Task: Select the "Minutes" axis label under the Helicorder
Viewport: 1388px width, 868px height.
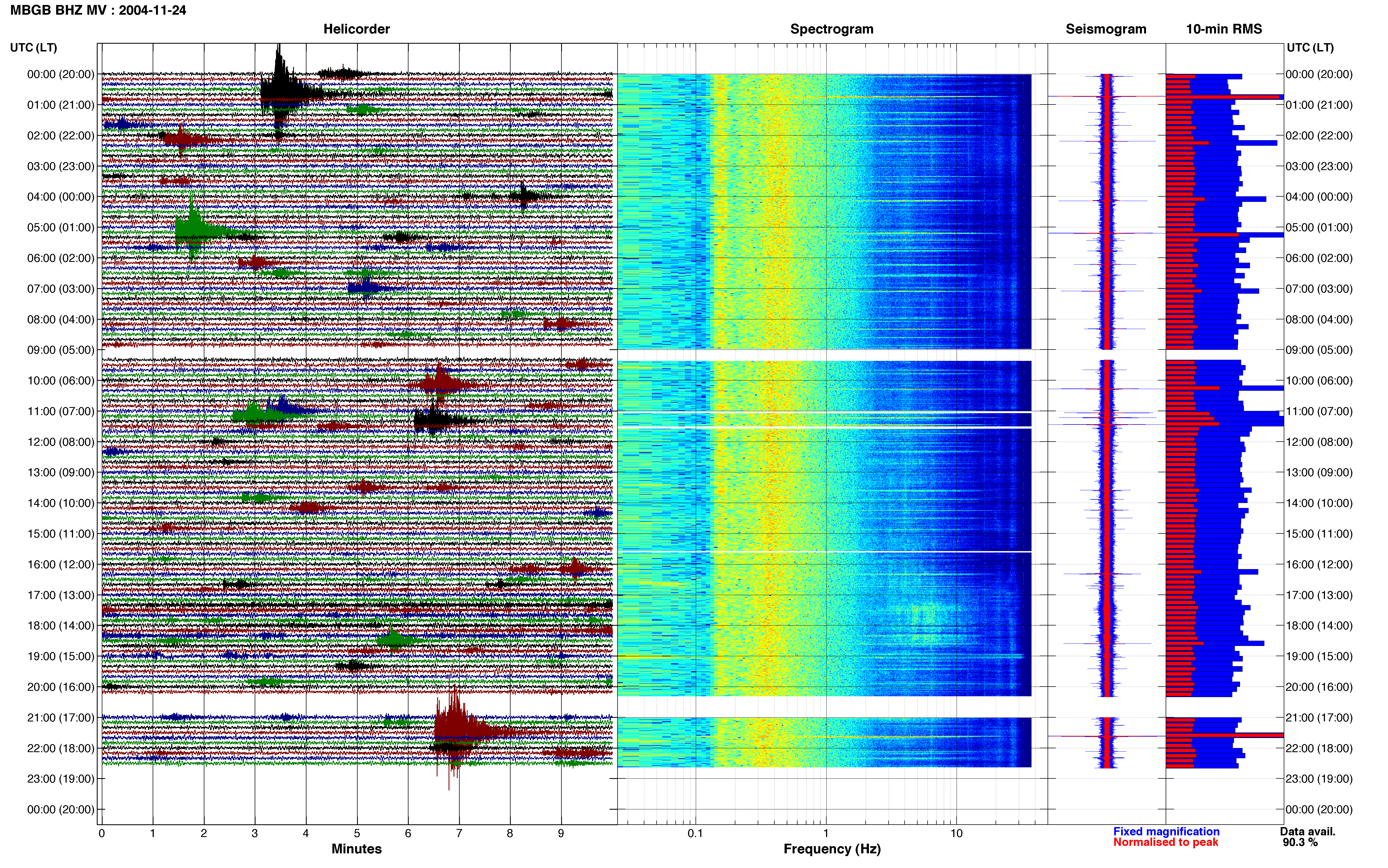Action: (x=356, y=848)
